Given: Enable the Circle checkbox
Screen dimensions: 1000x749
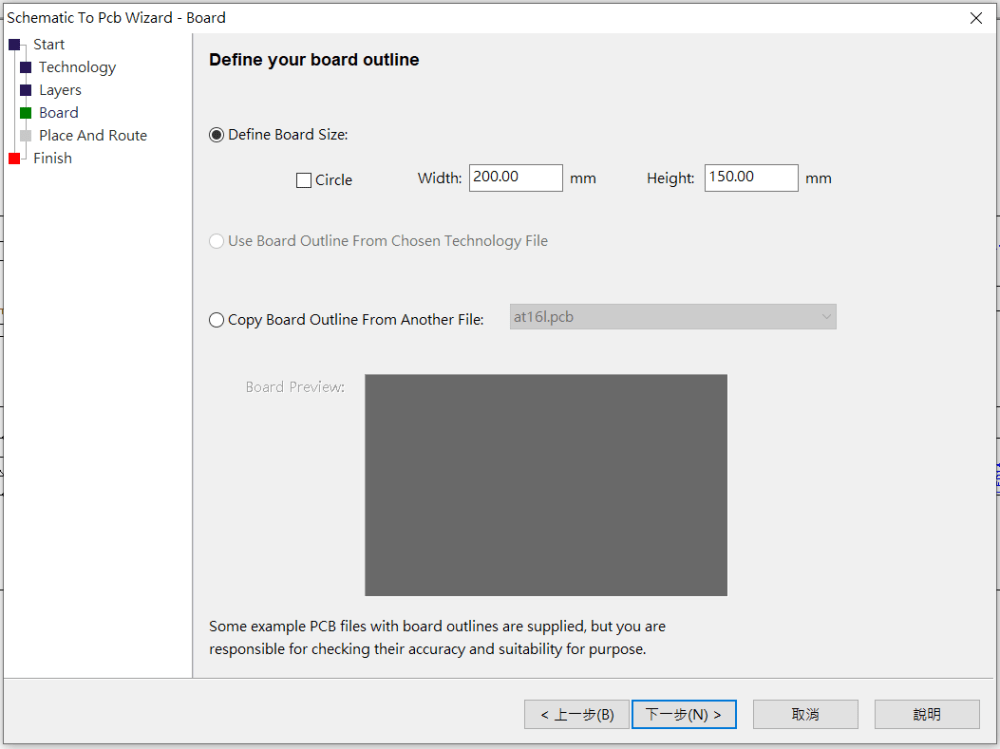Looking at the screenshot, I should pyautogui.click(x=304, y=181).
